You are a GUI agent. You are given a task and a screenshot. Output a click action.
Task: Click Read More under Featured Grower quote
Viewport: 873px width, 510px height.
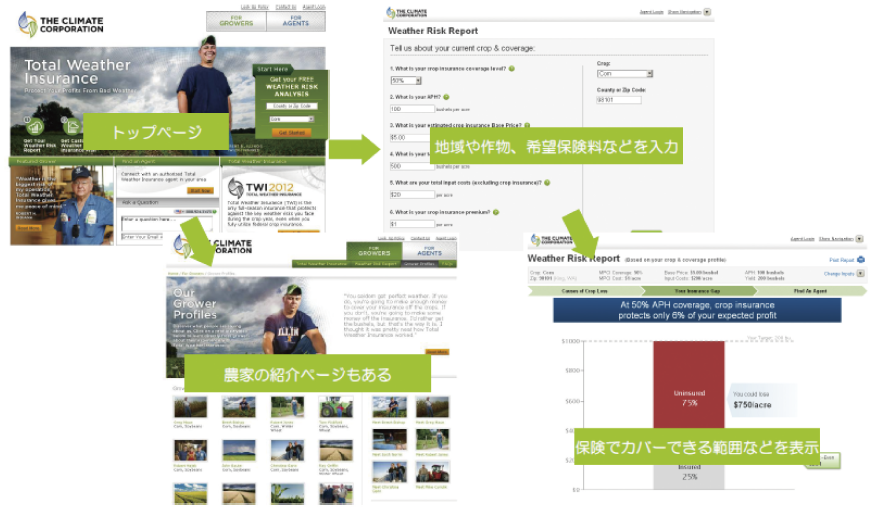[x=28, y=228]
